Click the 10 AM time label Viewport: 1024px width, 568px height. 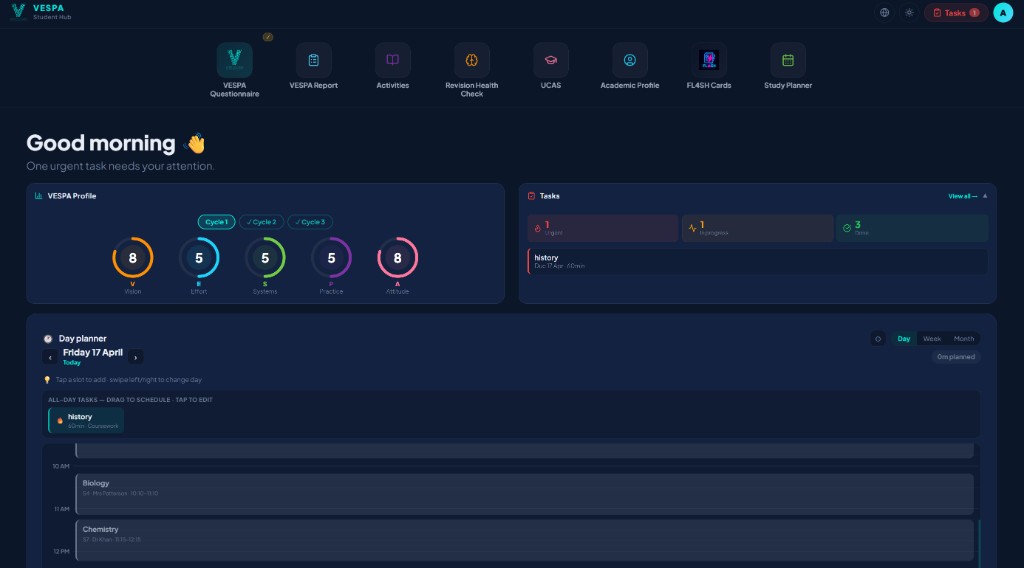tap(61, 466)
